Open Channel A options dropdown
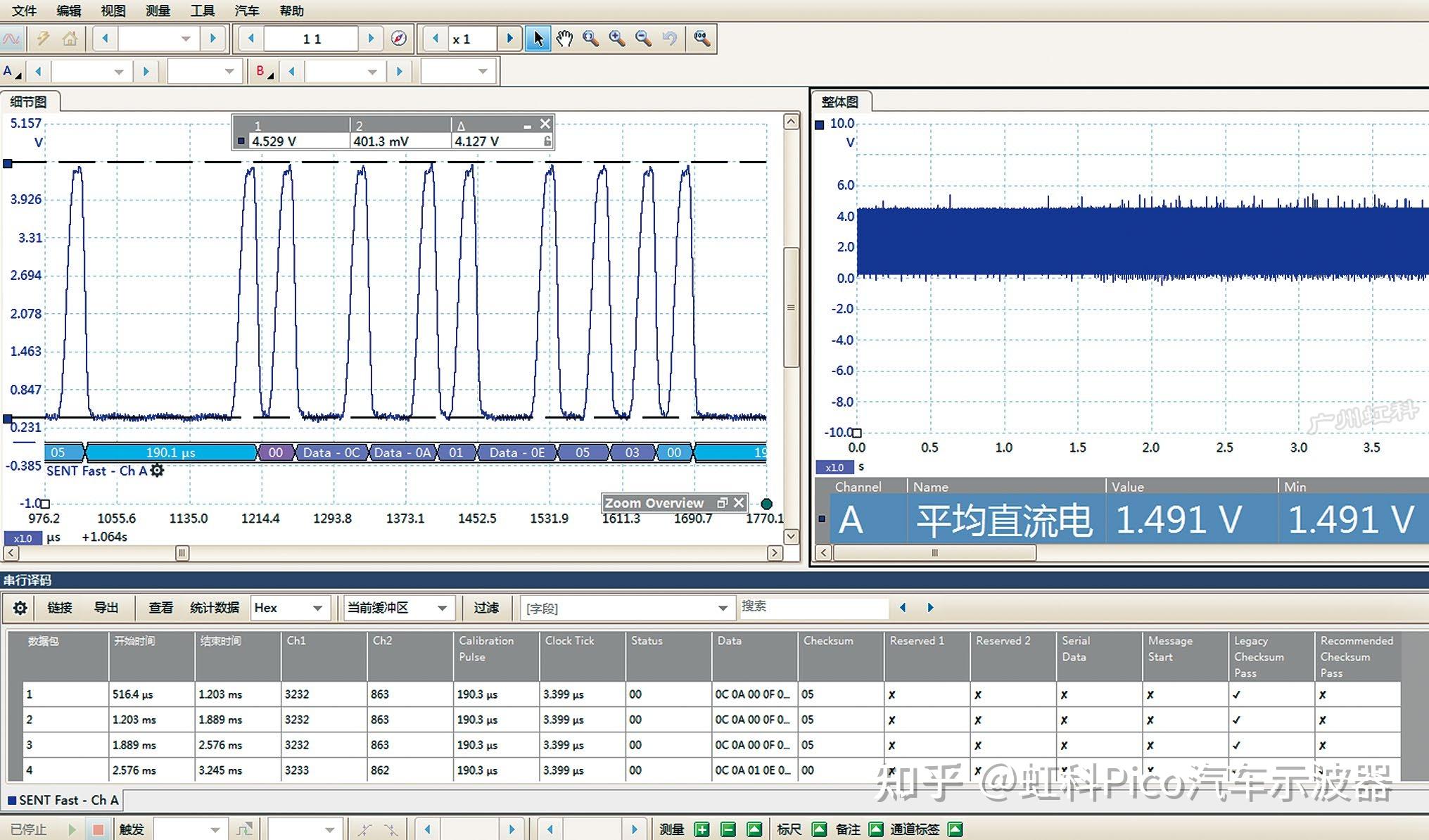Screen dimensions: 1429x840 click(x=12, y=72)
